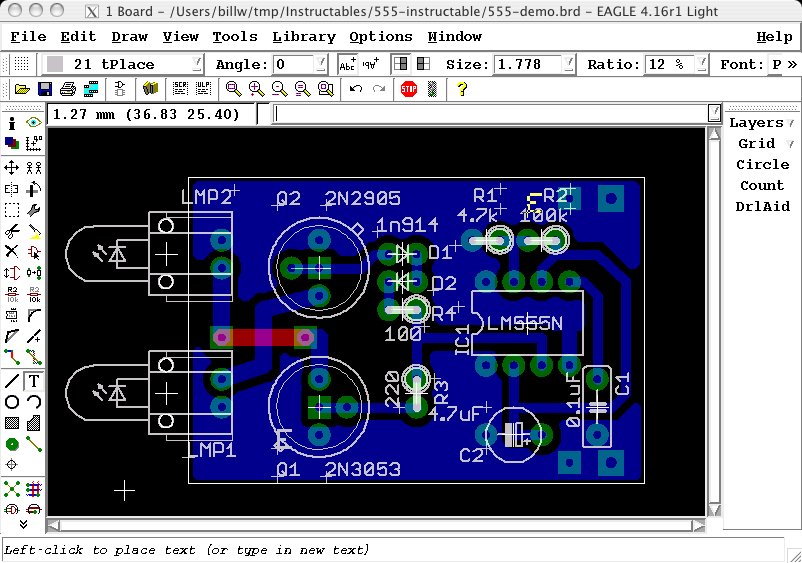Click the Zoom out magnifier icon

pyautogui.click(x=280, y=89)
